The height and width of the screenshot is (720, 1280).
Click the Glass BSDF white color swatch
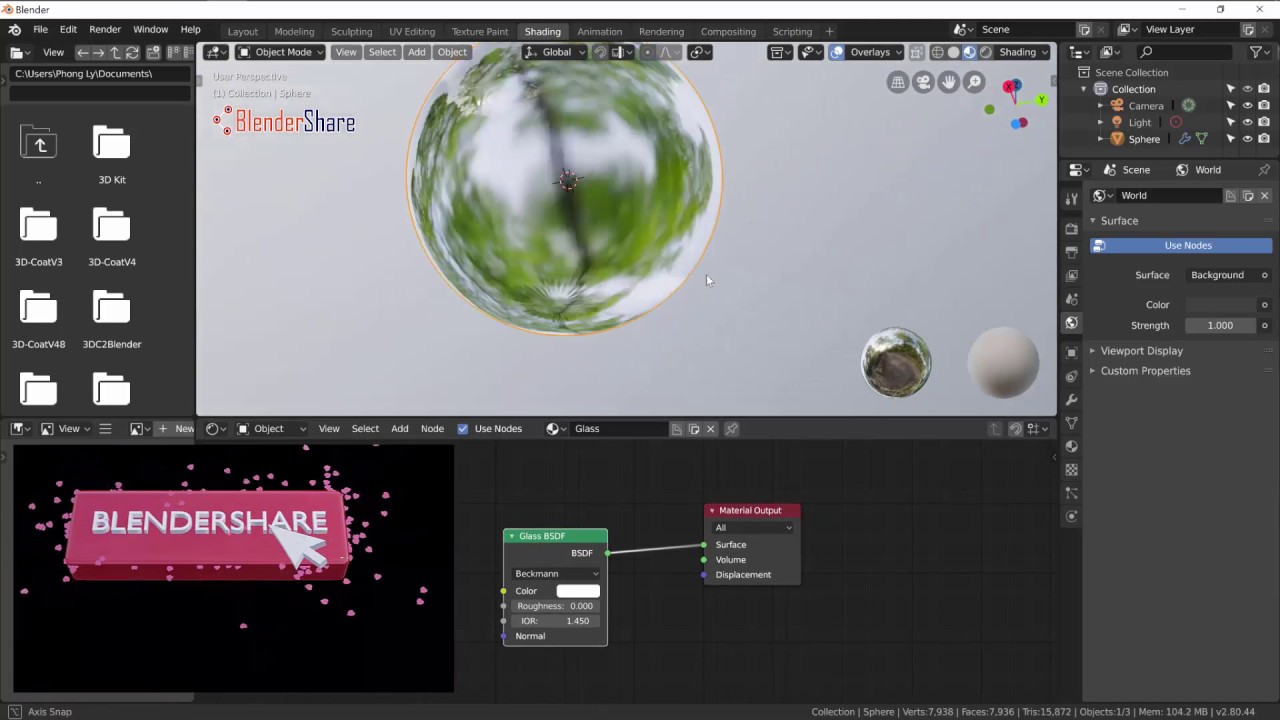click(x=578, y=591)
